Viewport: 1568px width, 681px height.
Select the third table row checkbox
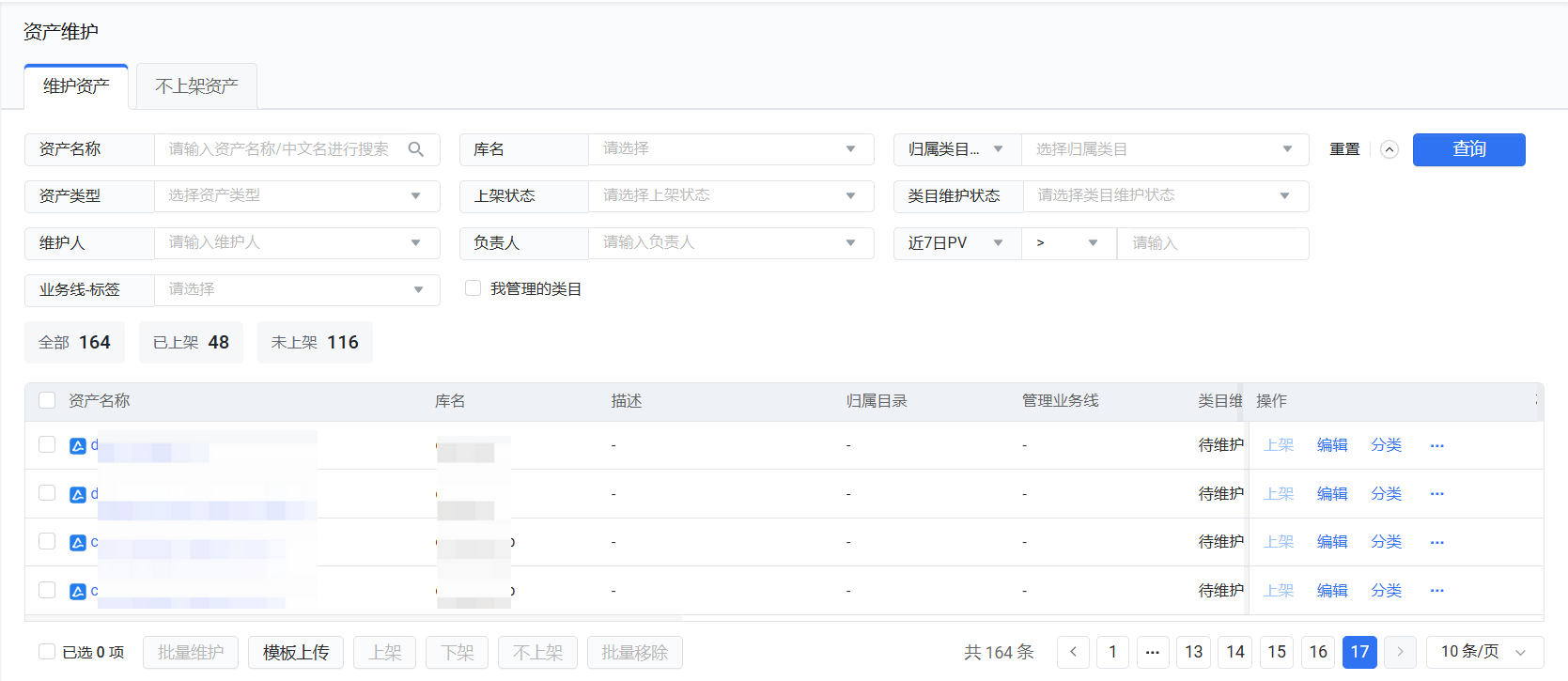click(x=47, y=541)
